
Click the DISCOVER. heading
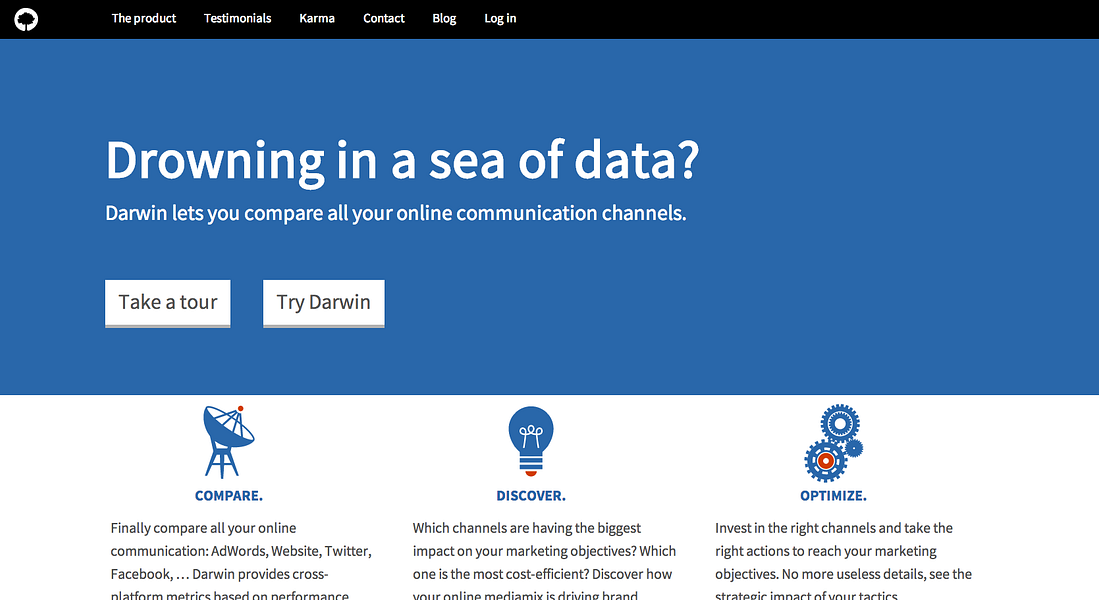click(531, 496)
